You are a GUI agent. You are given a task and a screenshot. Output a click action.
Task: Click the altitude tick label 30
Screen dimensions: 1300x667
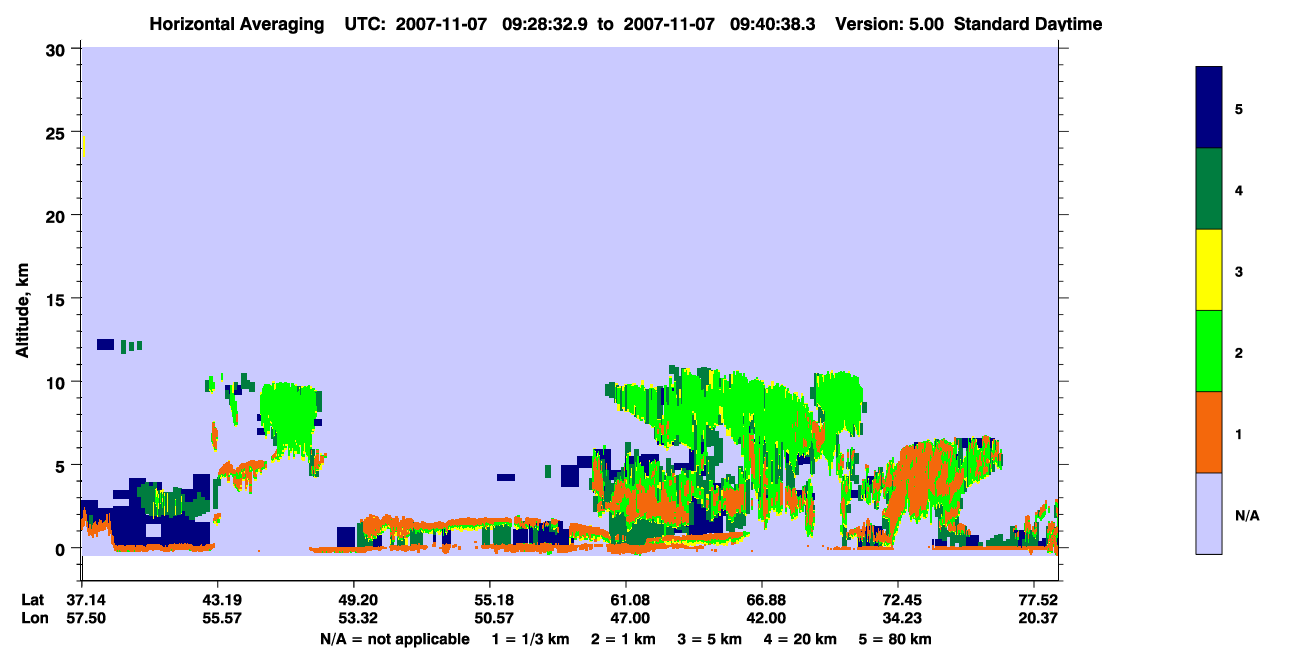tap(58, 49)
